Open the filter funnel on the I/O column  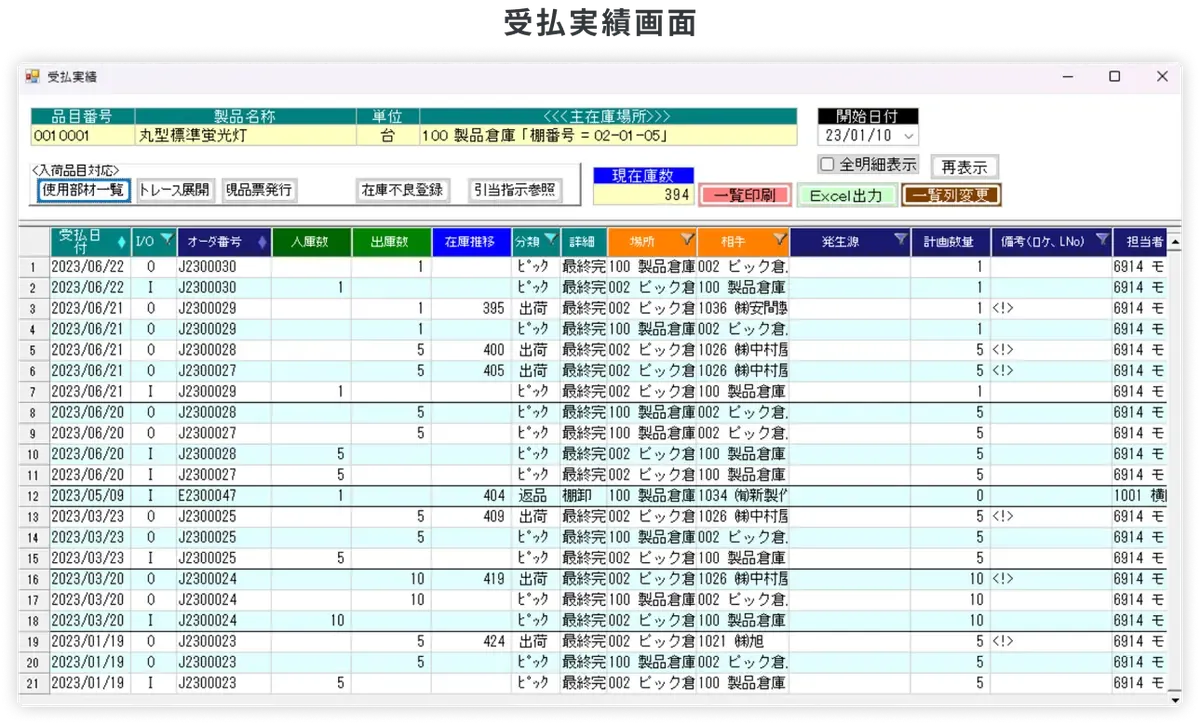pos(168,241)
